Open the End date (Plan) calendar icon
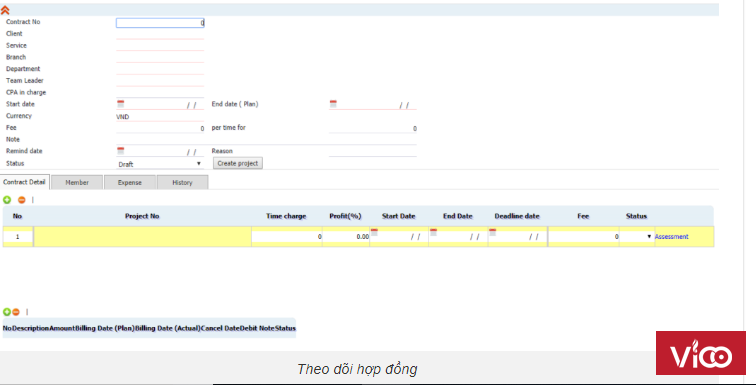 (333, 104)
